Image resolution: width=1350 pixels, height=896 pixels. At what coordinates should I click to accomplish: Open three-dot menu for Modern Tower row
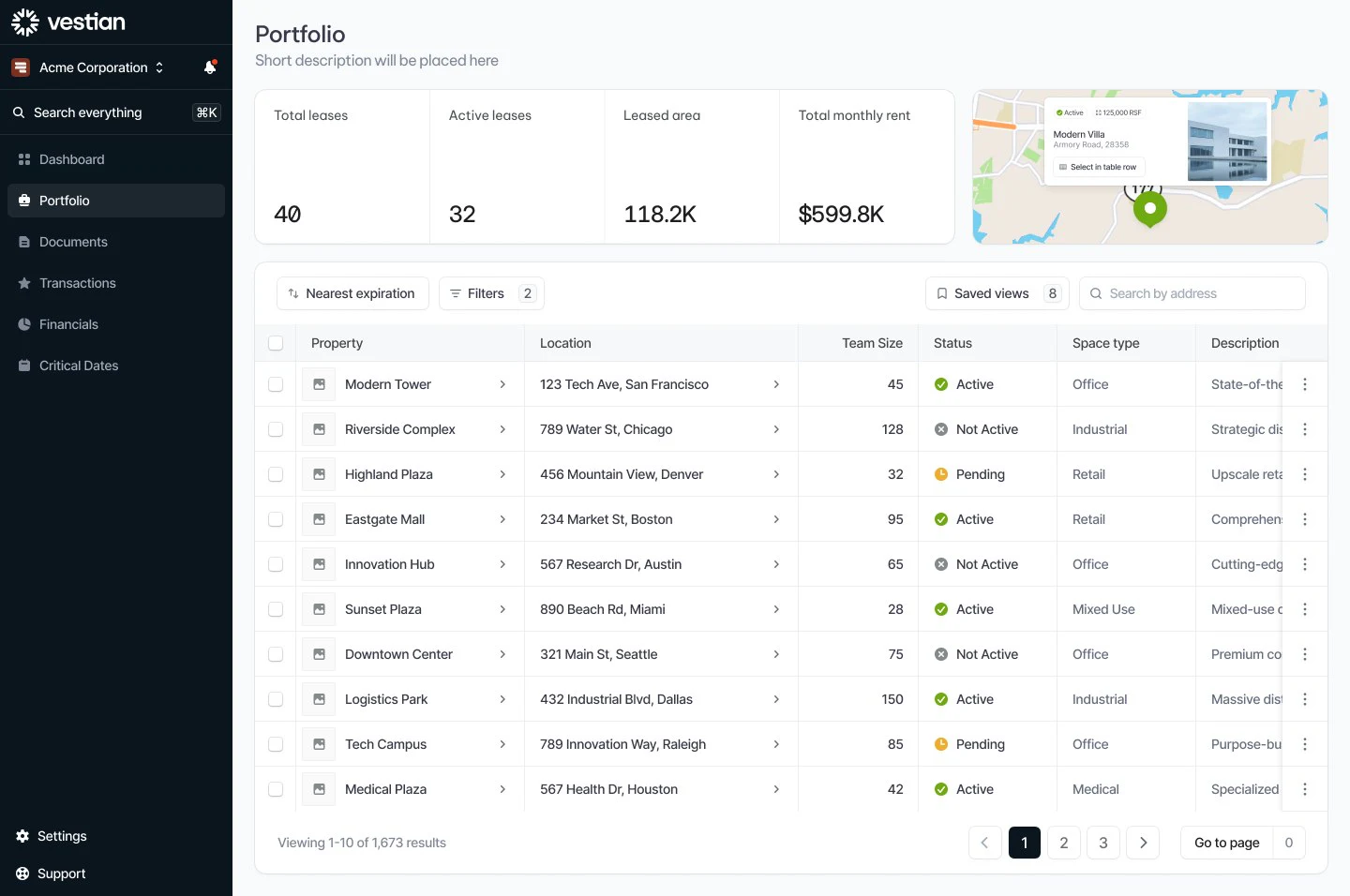tap(1304, 384)
